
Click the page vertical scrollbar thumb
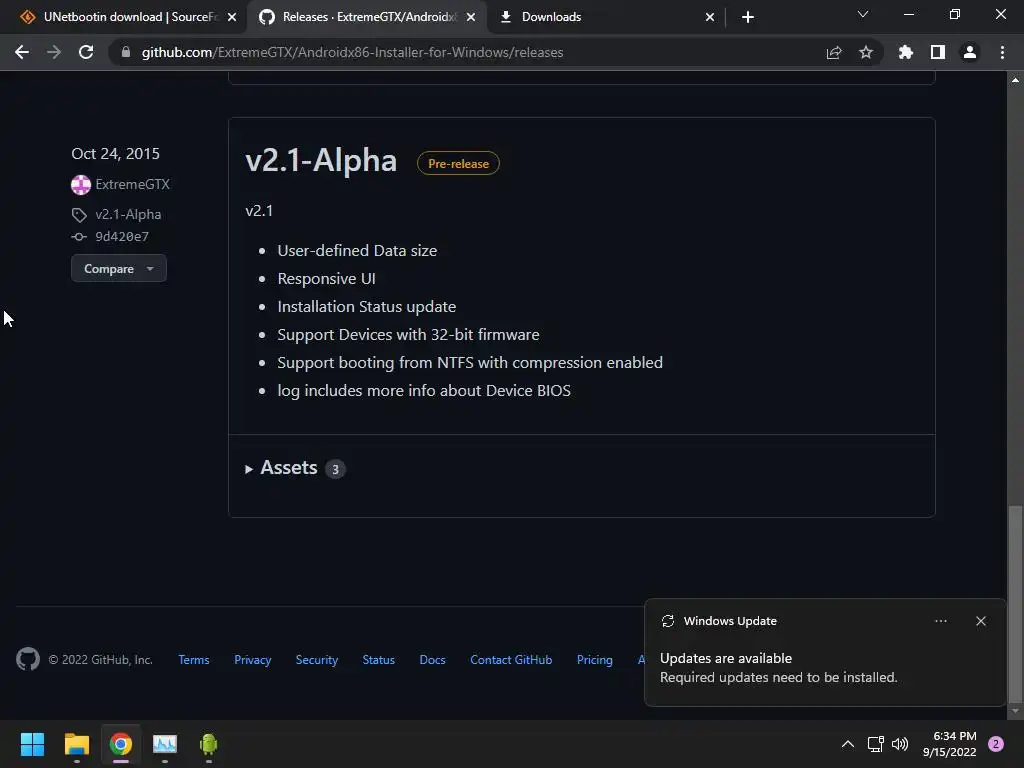[1015, 602]
